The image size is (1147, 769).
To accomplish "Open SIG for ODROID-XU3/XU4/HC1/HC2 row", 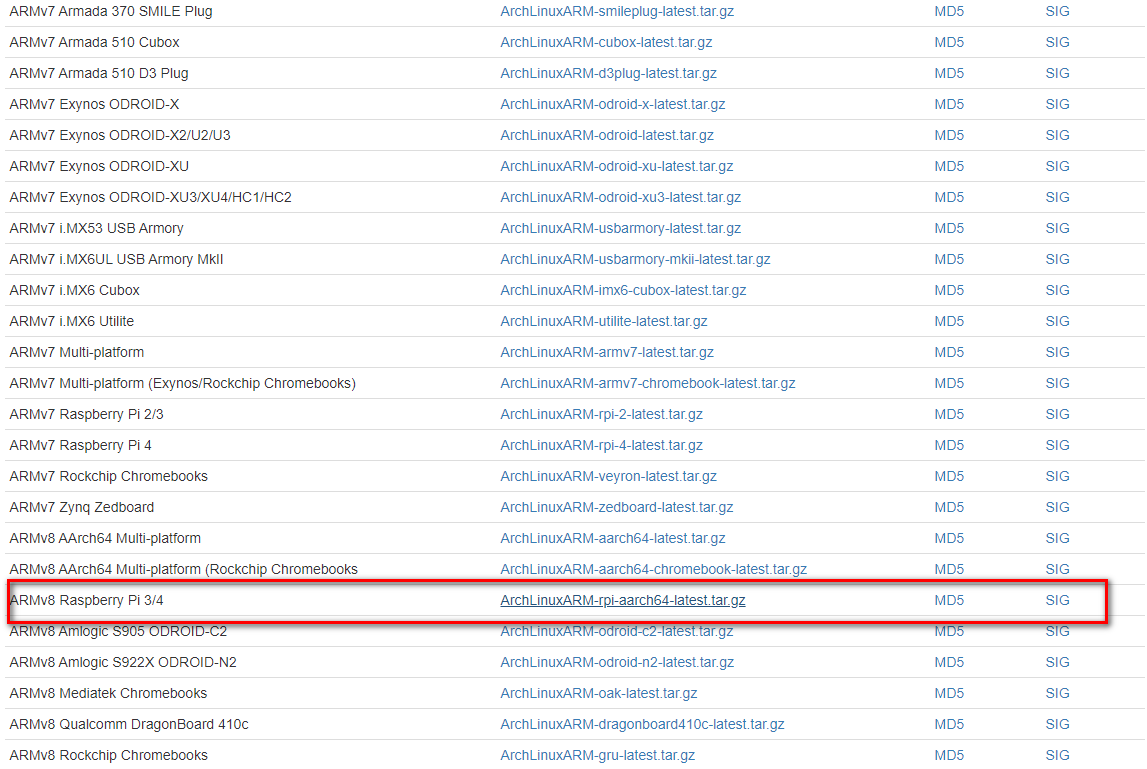I will pyautogui.click(x=1057, y=198).
